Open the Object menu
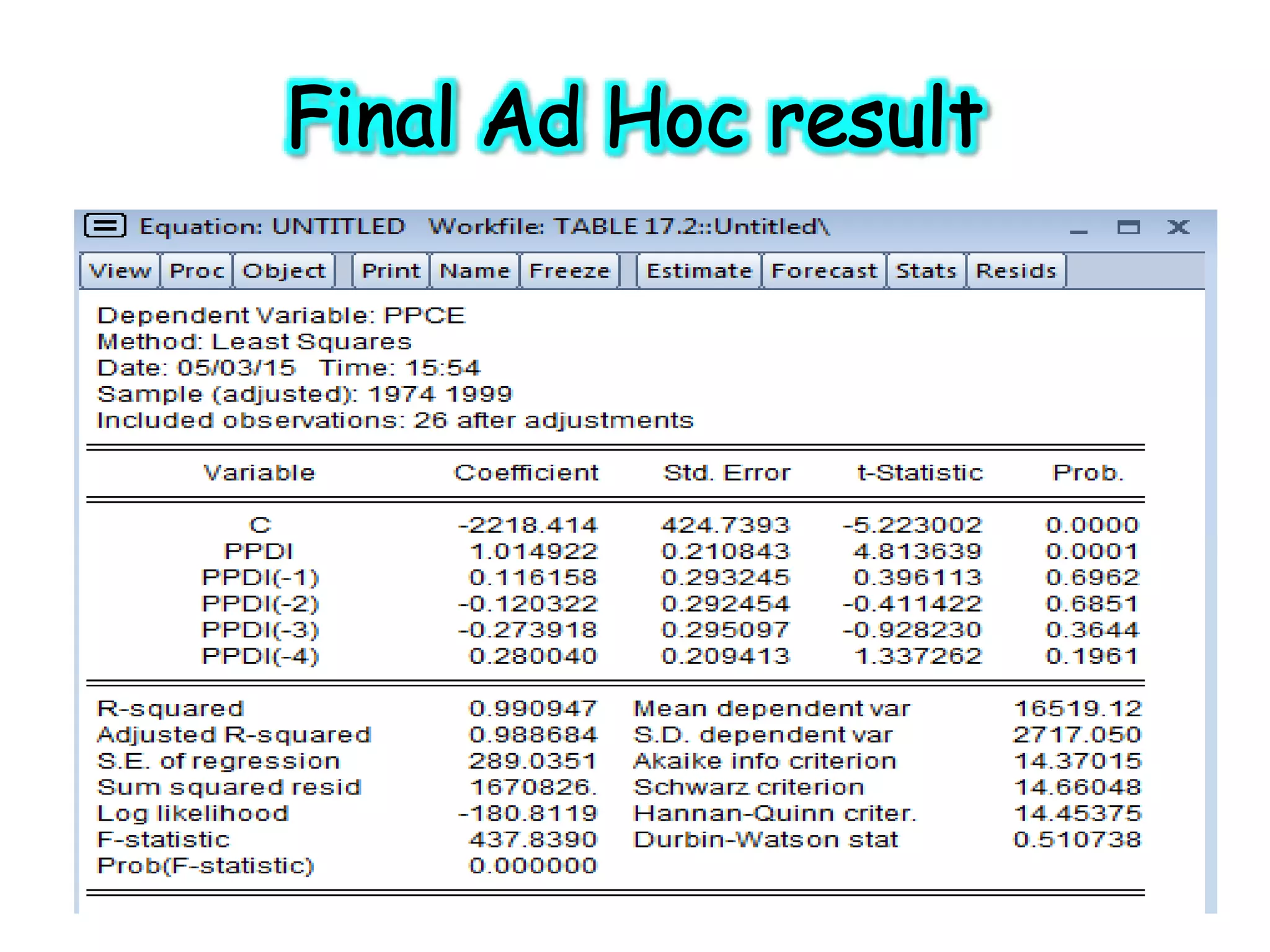The image size is (1270, 952). tap(283, 271)
